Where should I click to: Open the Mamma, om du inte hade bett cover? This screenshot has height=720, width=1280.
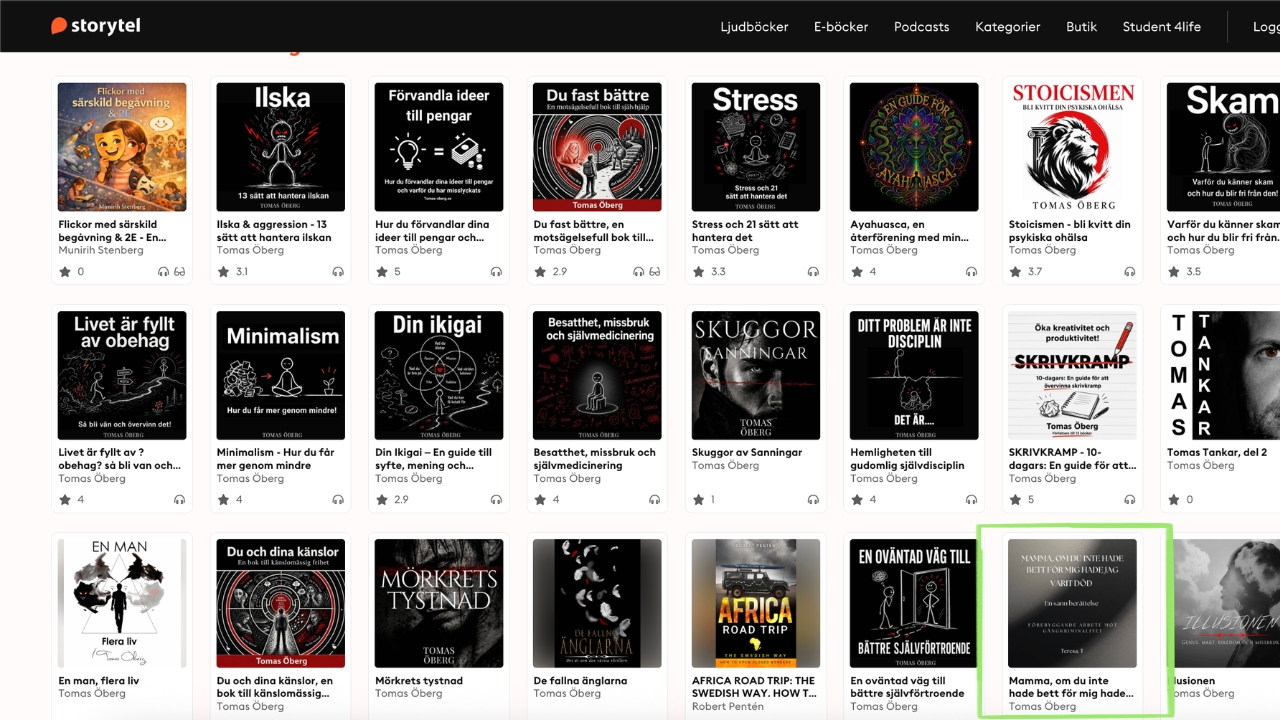pos(1072,603)
